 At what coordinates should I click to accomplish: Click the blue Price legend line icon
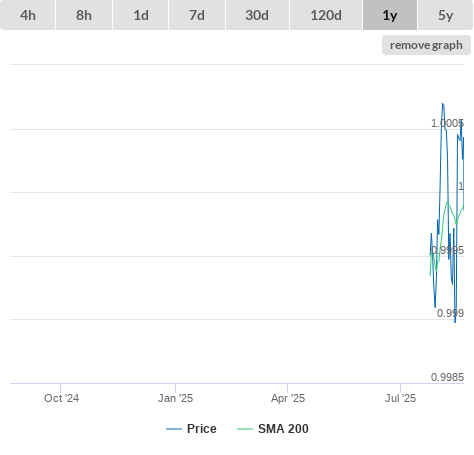(174, 429)
